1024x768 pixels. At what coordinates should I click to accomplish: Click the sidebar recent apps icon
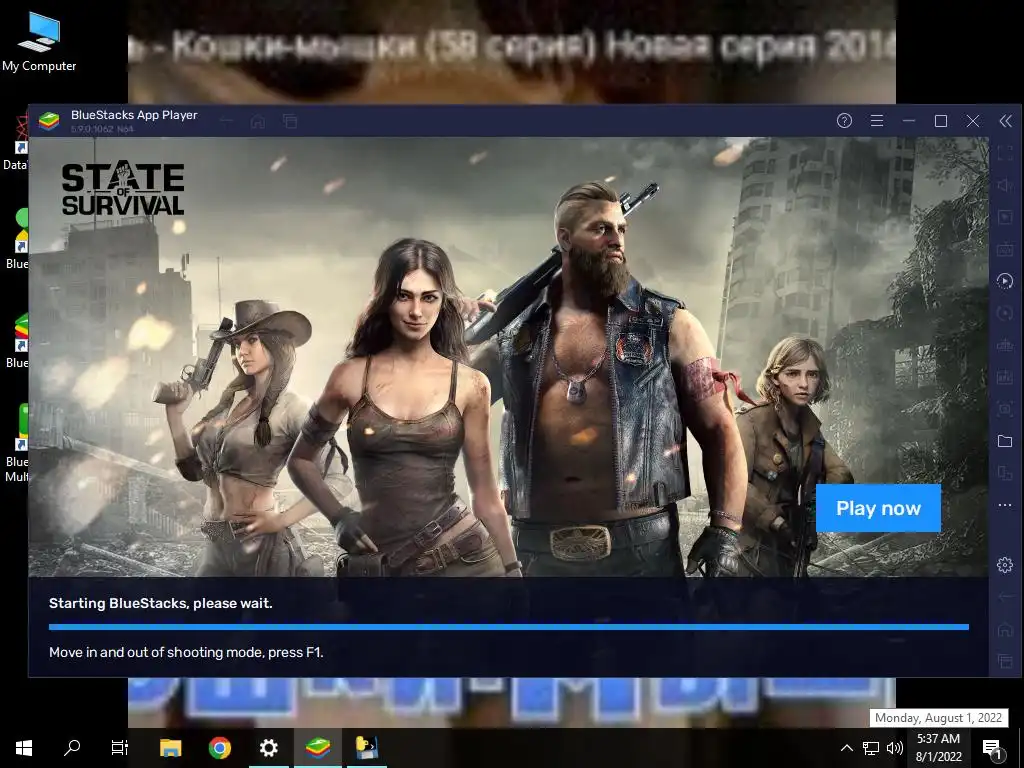pos(1005,662)
